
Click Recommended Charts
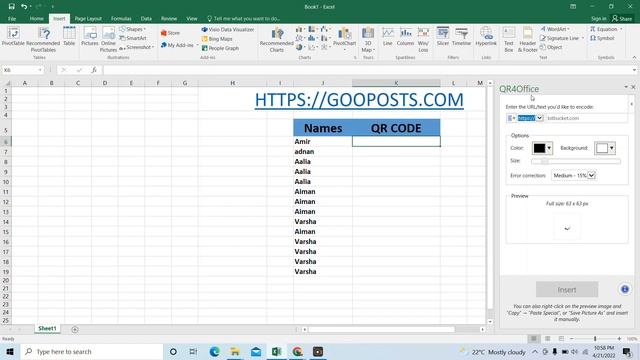277,39
